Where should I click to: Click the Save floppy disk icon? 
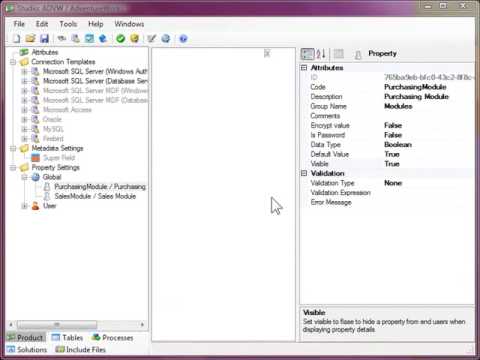44,39
